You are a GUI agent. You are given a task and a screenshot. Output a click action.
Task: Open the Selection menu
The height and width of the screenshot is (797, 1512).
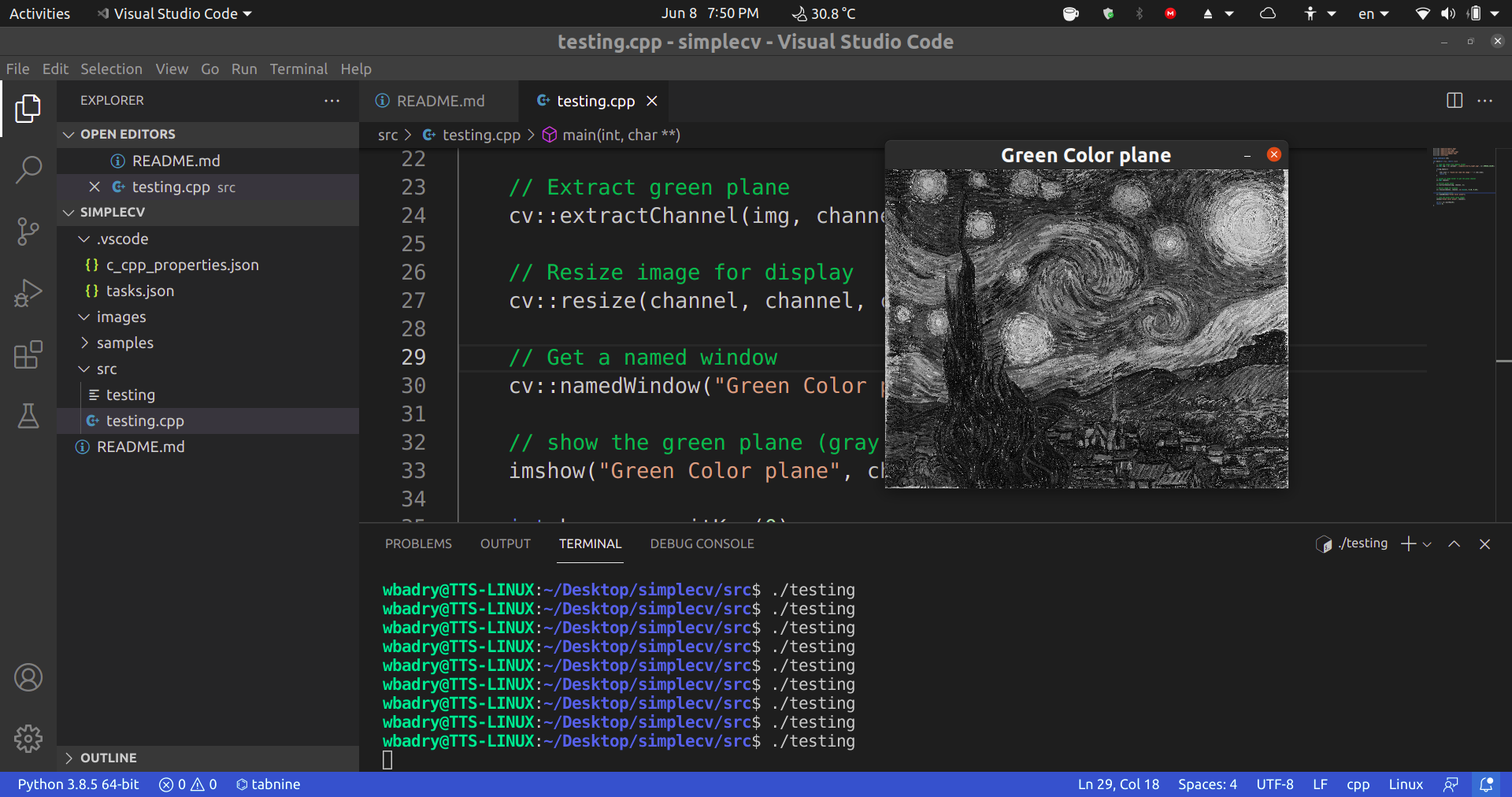coord(111,69)
